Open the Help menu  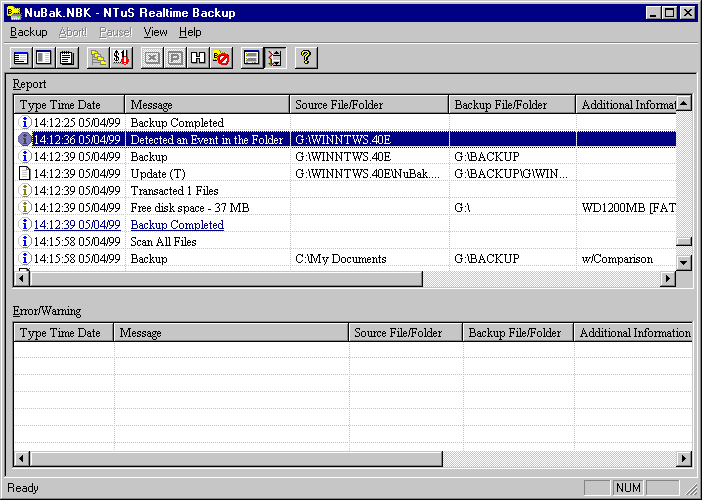(189, 32)
